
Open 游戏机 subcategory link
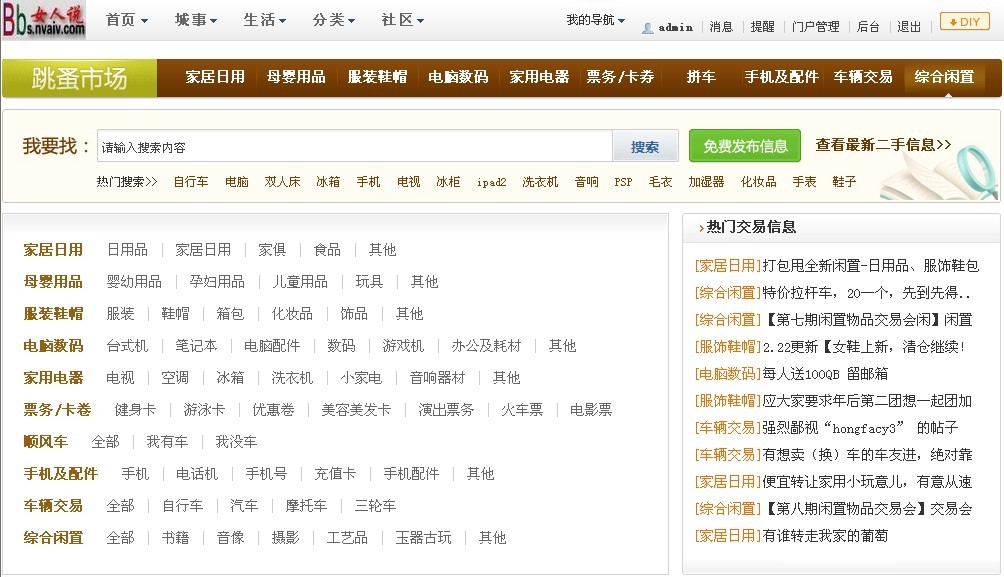(x=403, y=346)
